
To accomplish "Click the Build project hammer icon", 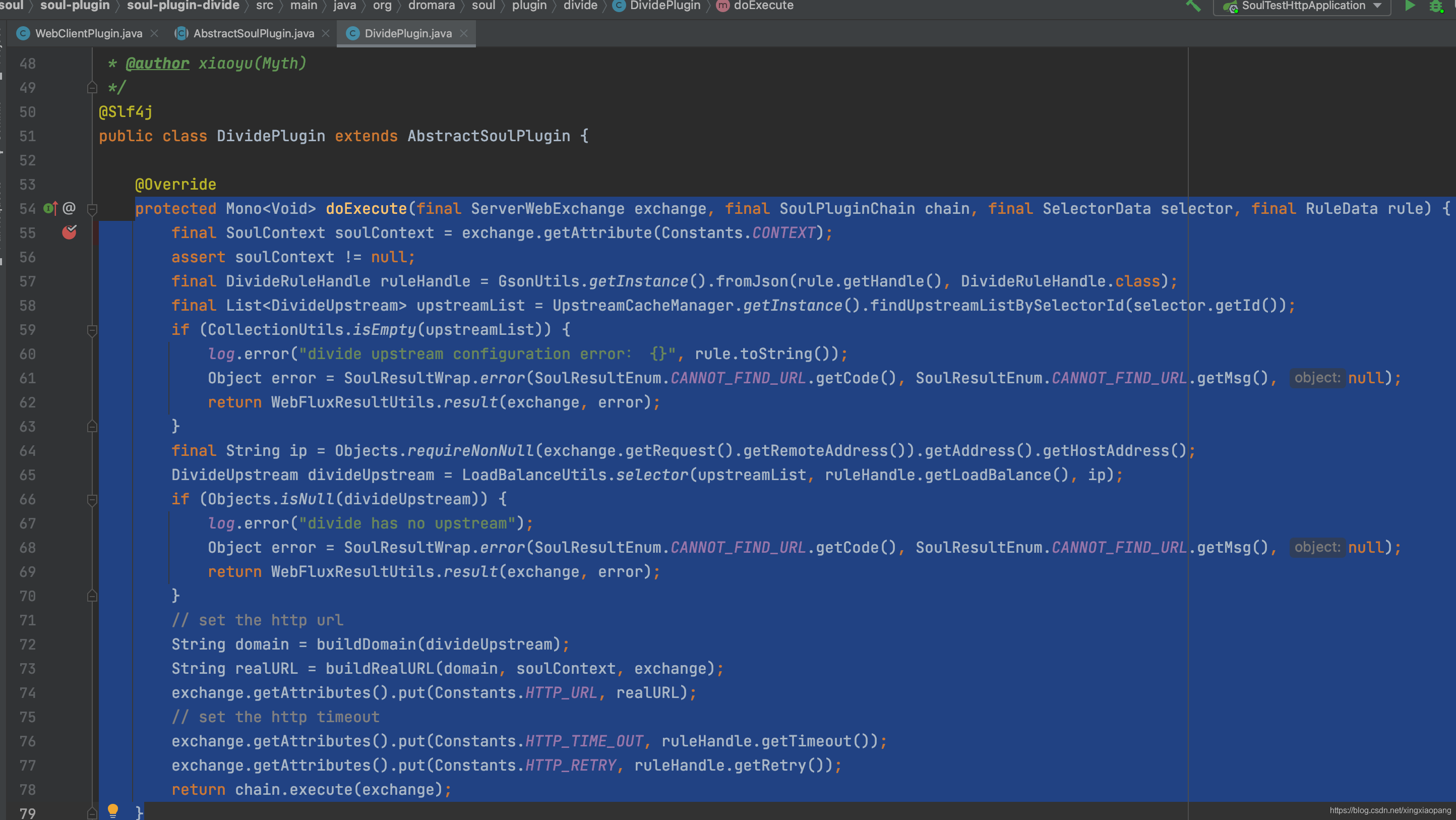I will (1193, 6).
